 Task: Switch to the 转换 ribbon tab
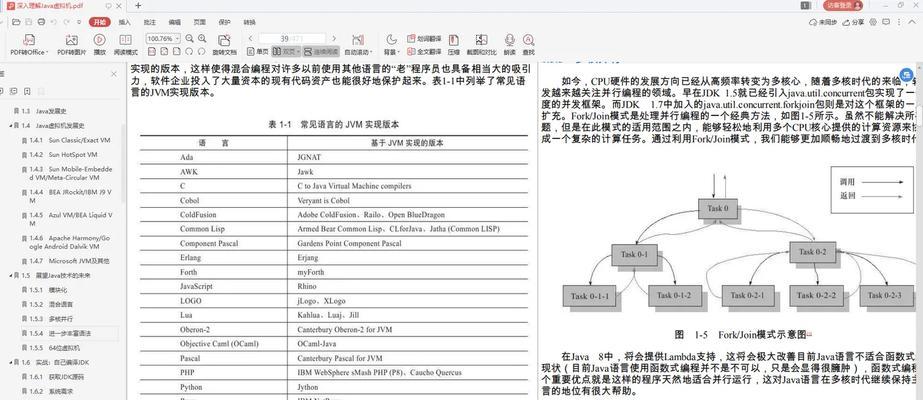tap(249, 22)
